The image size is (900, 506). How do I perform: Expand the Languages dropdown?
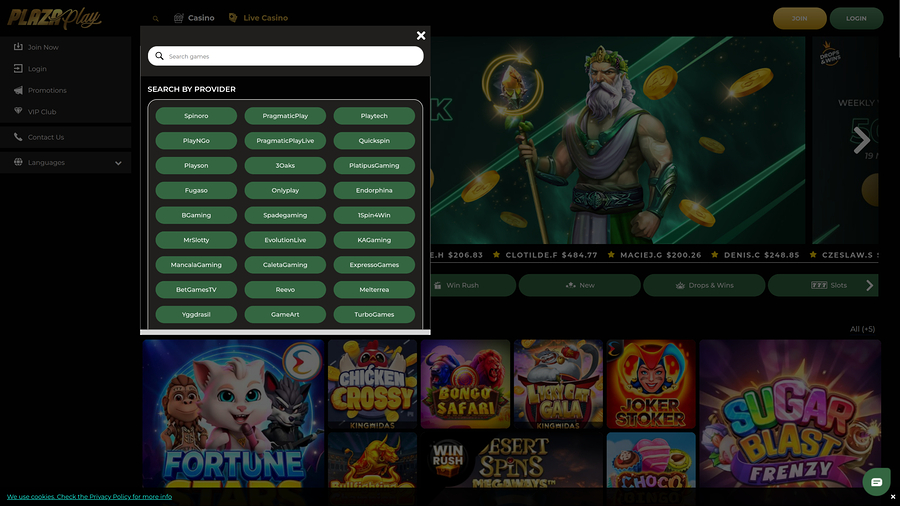coord(65,162)
